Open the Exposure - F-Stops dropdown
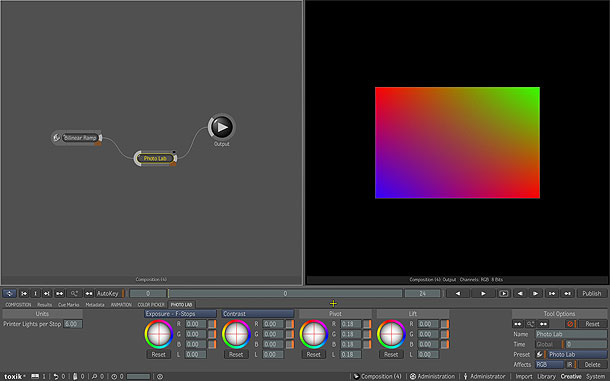Screen dimensions: 610x381 coord(180,314)
